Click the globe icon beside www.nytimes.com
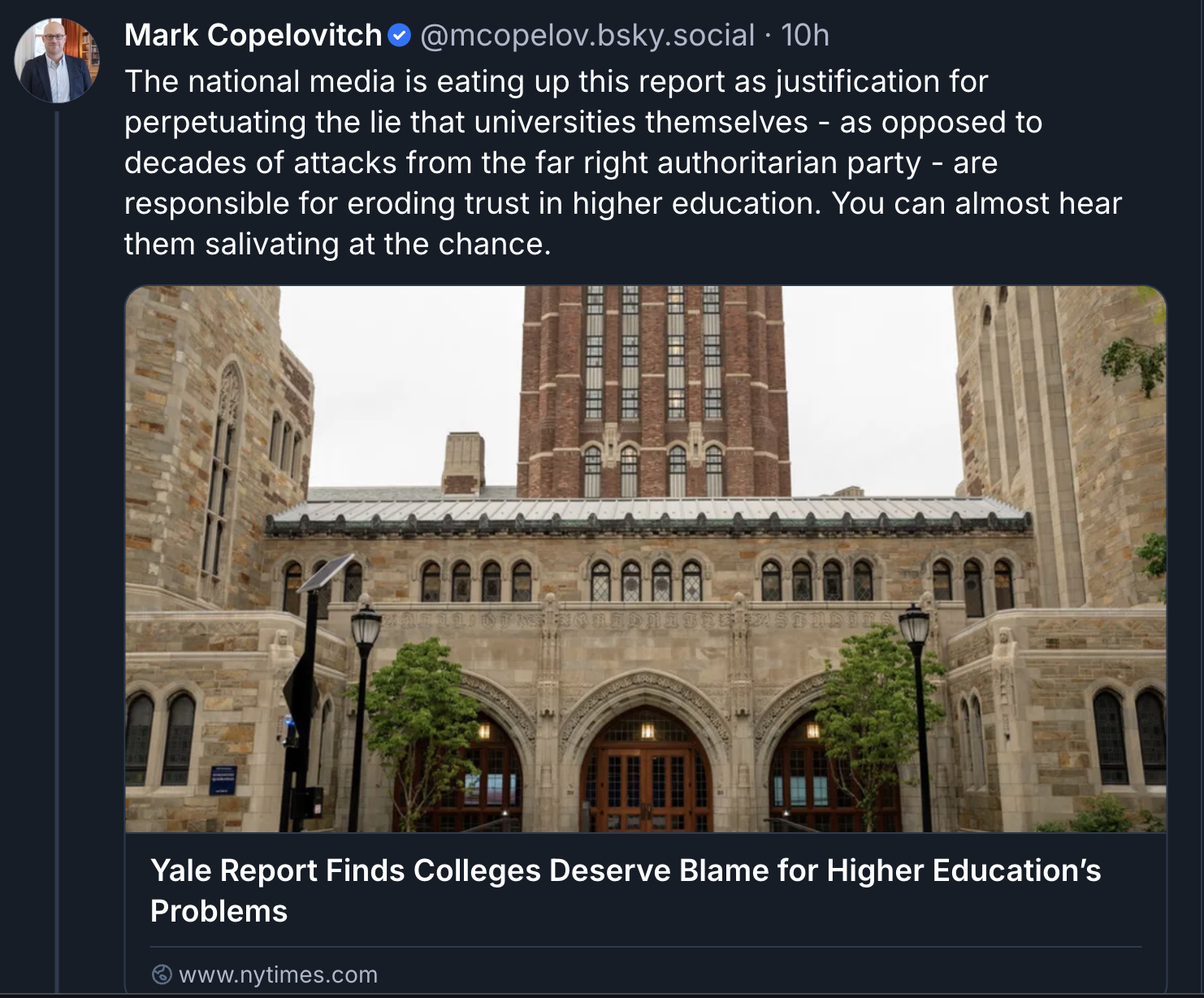1204x998 pixels. tap(162, 974)
